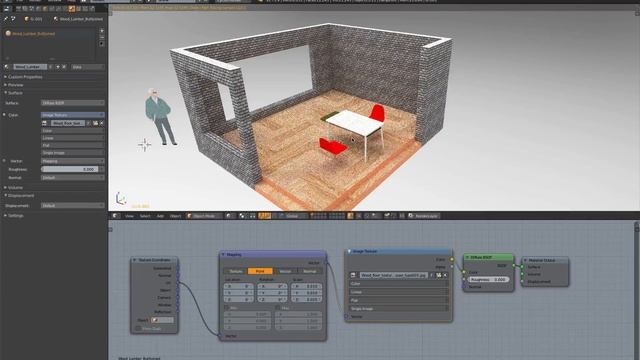Viewport: 640px width, 360px height.
Task: Open the Properties editor type icon
Action: 7,9
